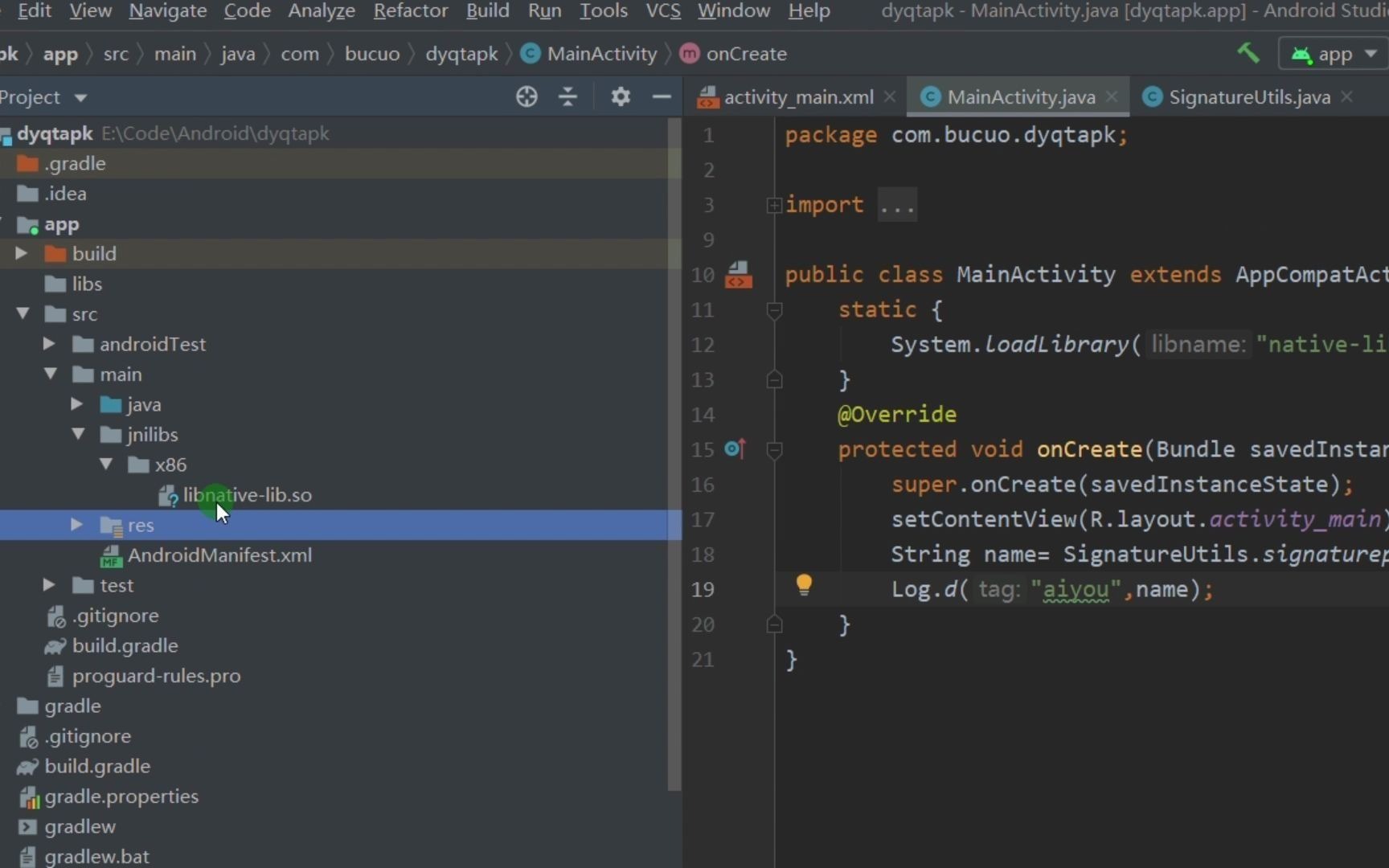The height and width of the screenshot is (868, 1389).
Task: Click the Collapse All icon in Project panel
Action: (x=568, y=97)
